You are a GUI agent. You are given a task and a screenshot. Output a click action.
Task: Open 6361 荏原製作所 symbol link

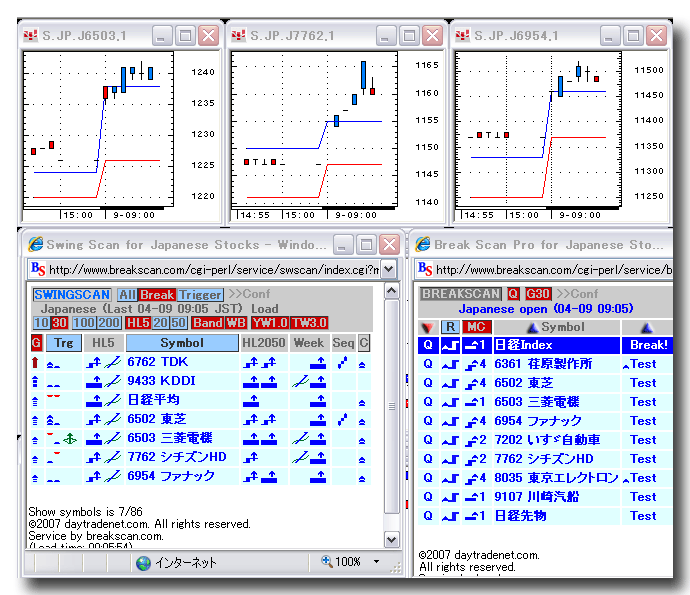click(543, 364)
